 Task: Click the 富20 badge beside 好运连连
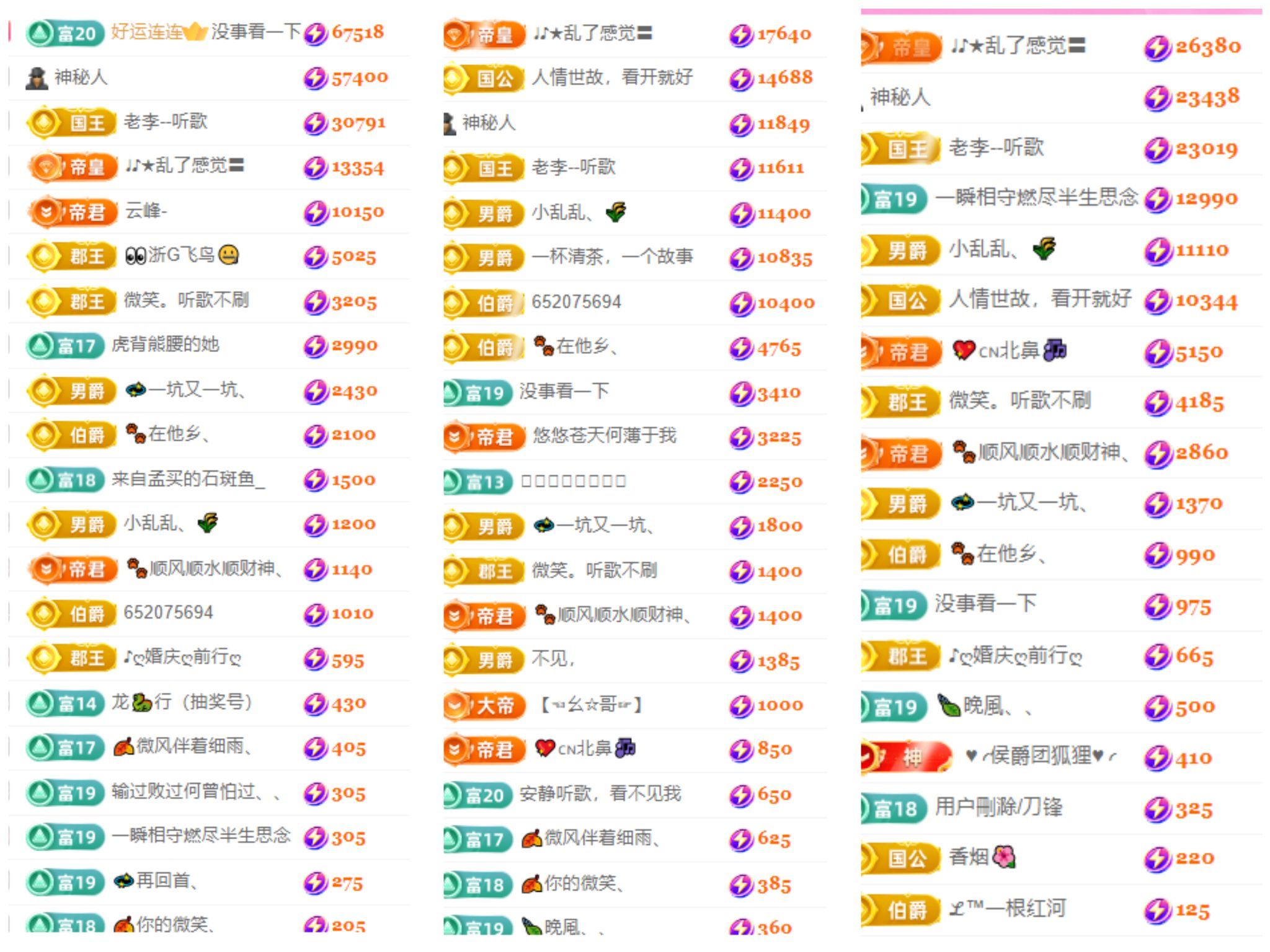tap(65, 33)
